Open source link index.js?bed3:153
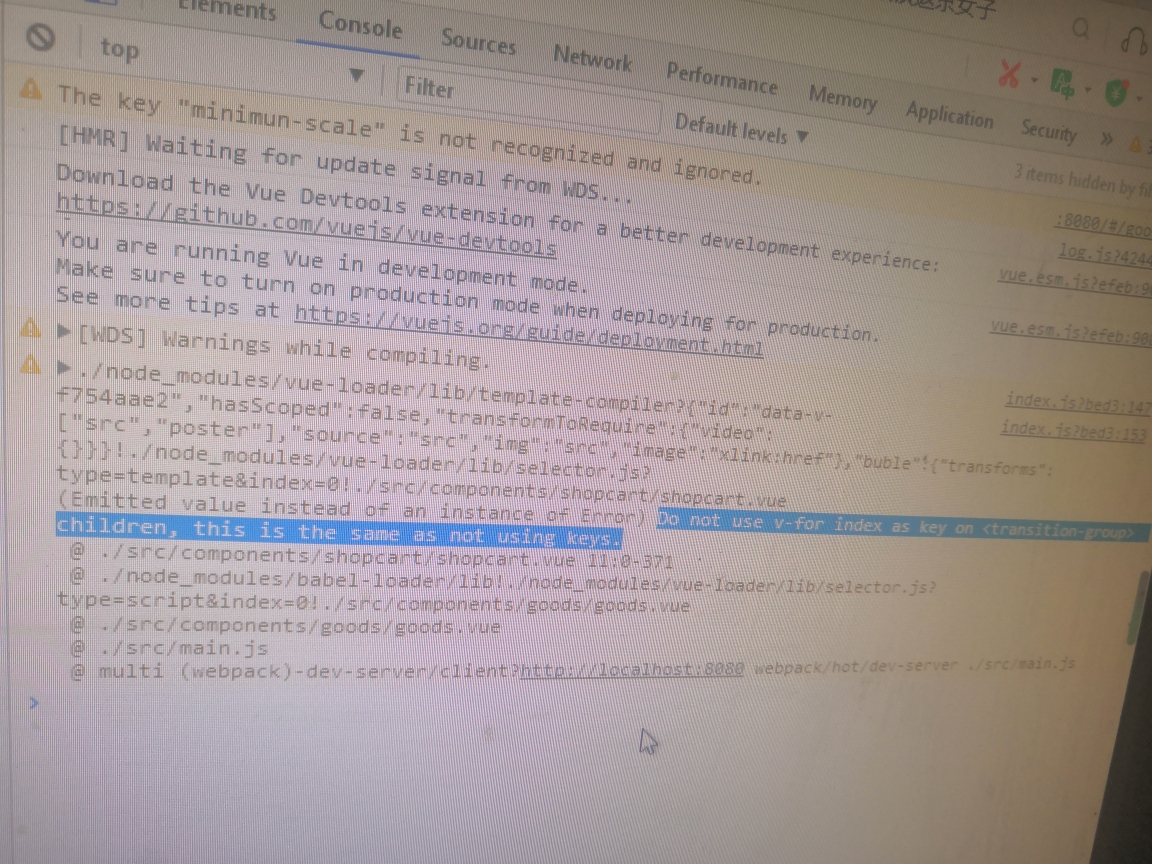Image resolution: width=1152 pixels, height=864 pixels. pos(1073,430)
